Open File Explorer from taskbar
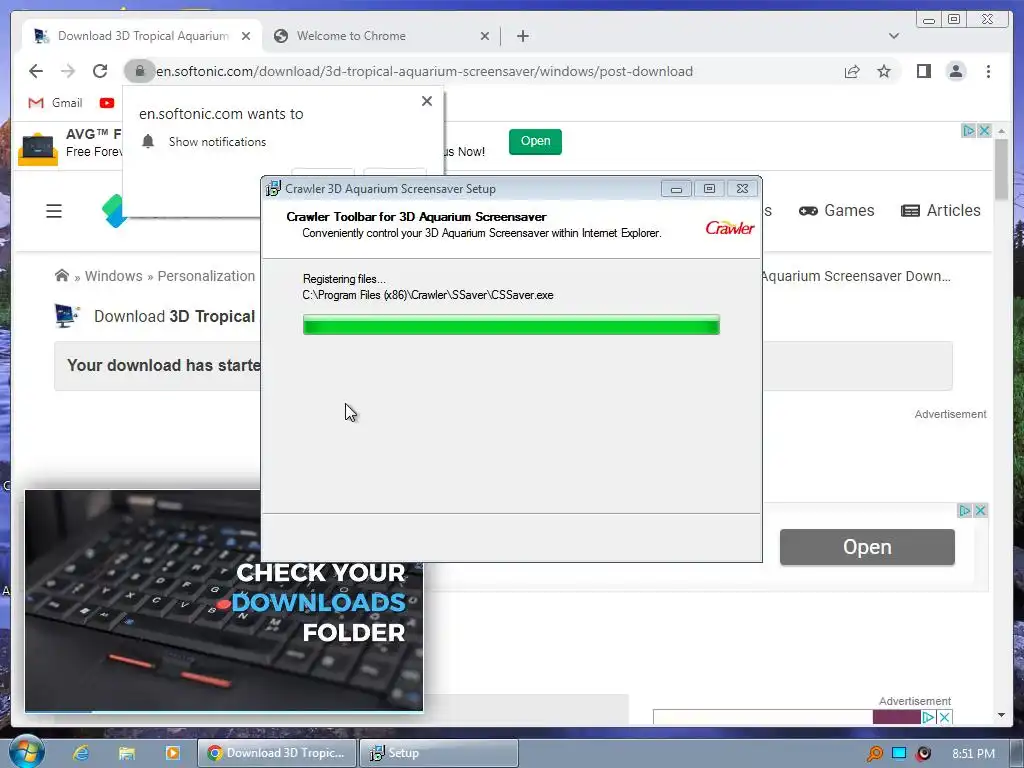The image size is (1024, 768). click(127, 753)
